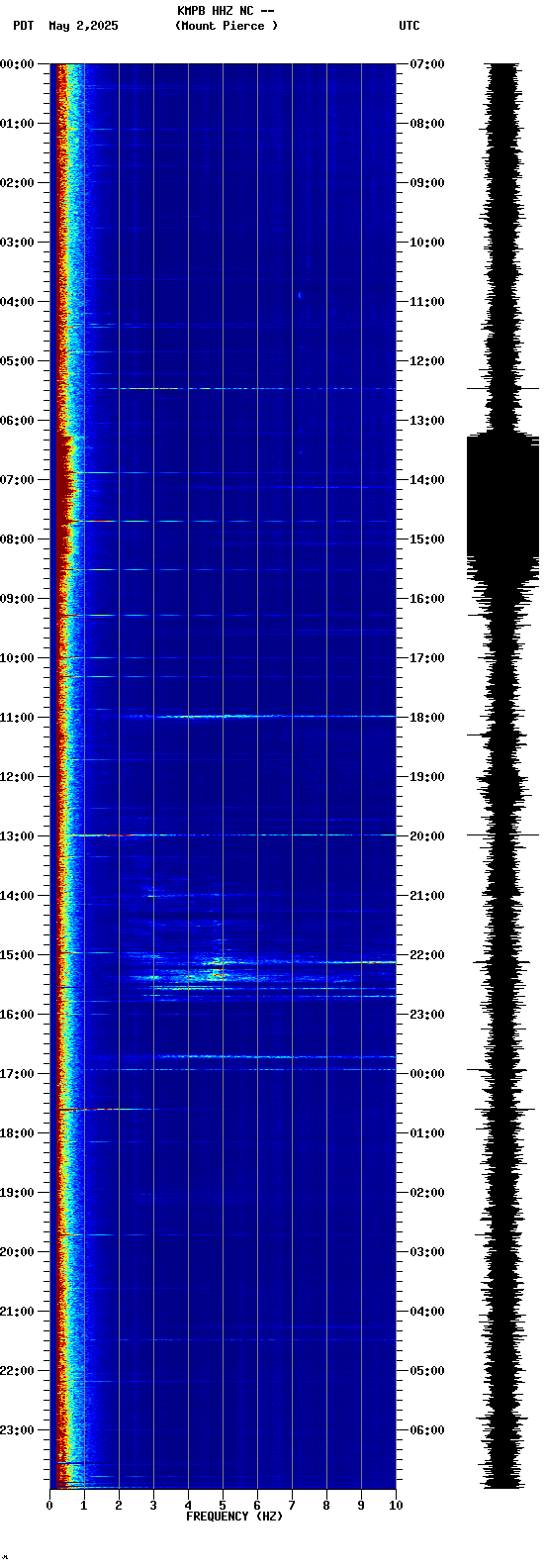Click the PDT time label '15:00'
546x1568 pixels.
click(17, 955)
